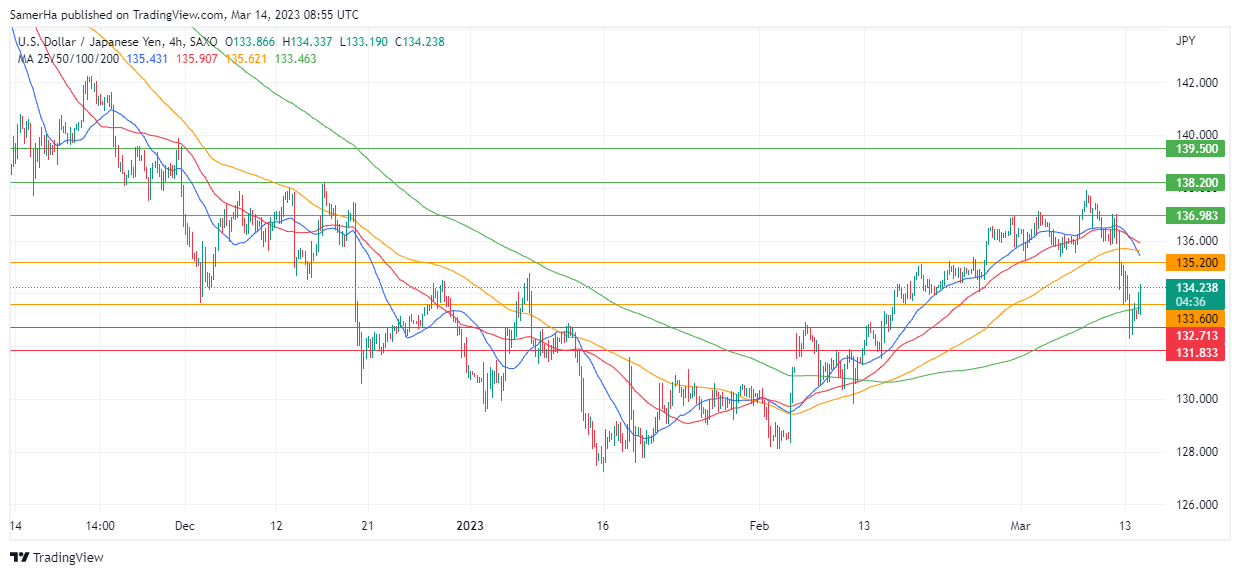Click the blue MA value 135.431
Viewport: 1240px width, 575px height.
tap(147, 59)
